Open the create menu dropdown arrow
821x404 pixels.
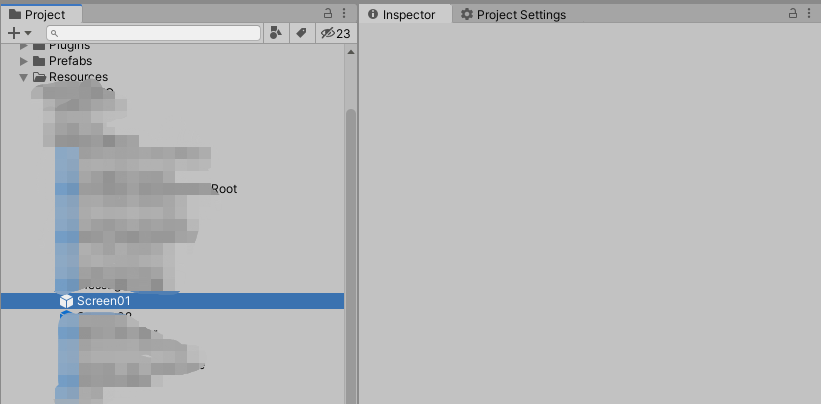point(28,33)
